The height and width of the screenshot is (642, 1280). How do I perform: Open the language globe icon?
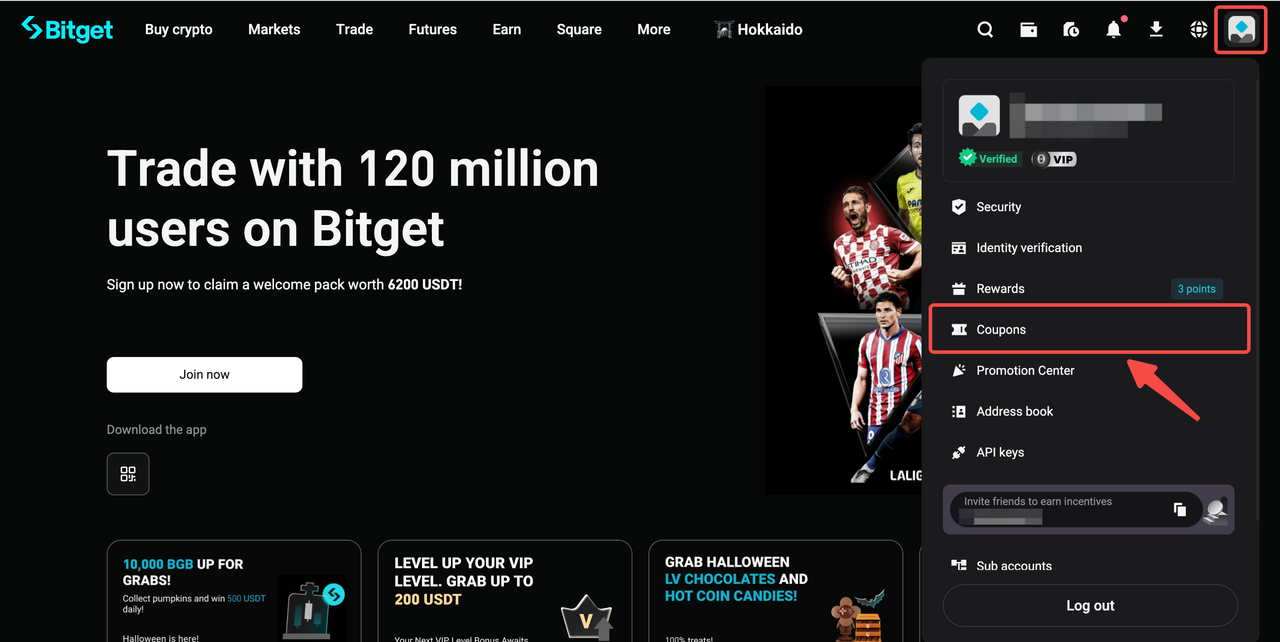point(1199,30)
